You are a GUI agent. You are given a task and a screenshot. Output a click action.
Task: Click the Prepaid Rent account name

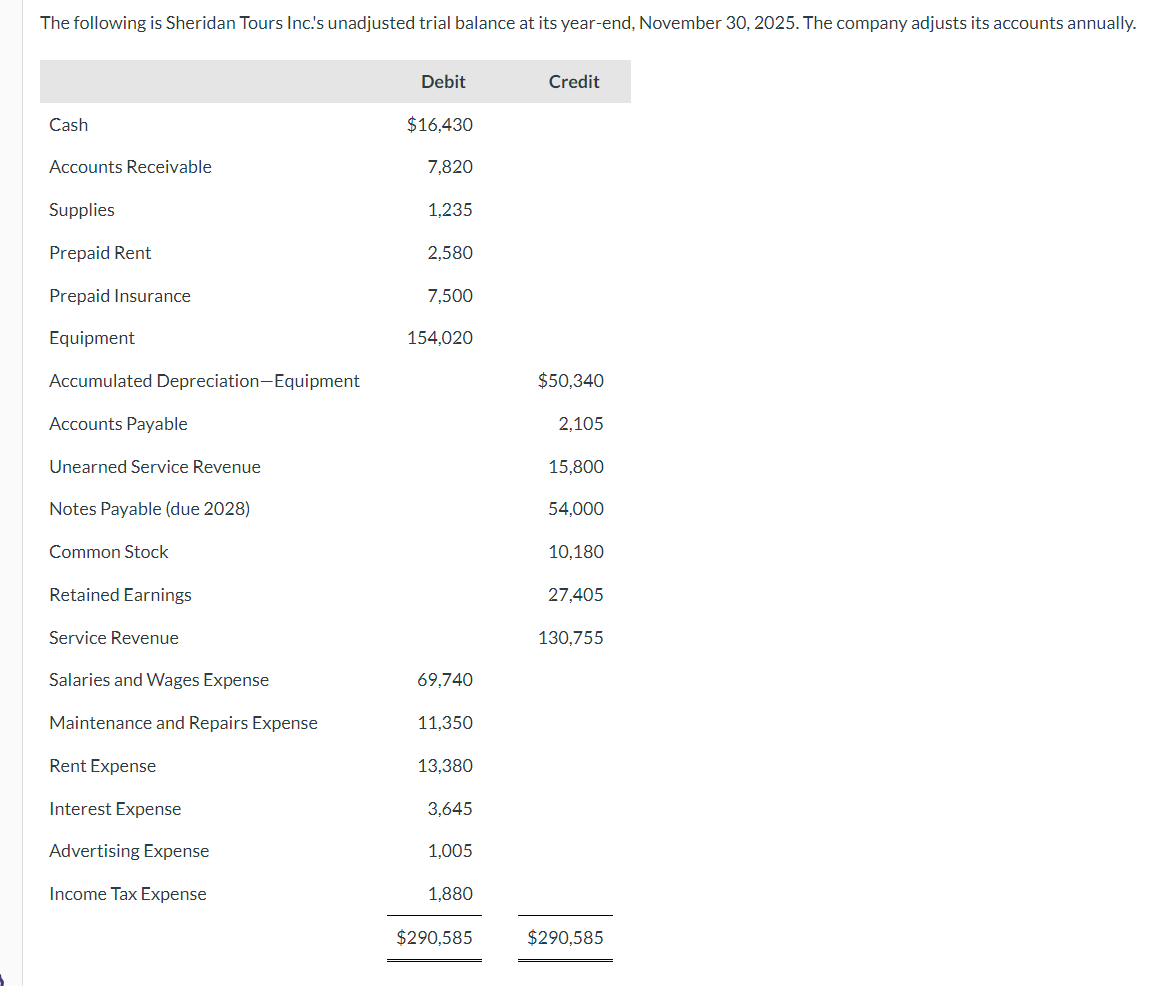pyautogui.click(x=100, y=253)
